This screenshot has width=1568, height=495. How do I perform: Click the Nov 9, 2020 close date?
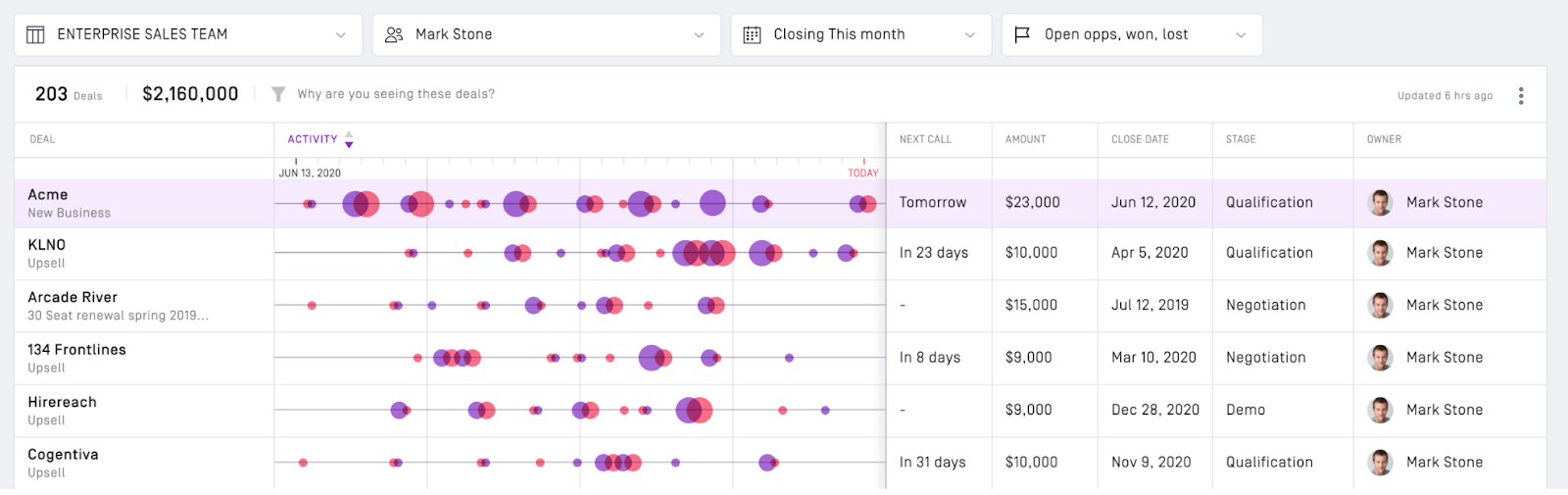click(x=1151, y=463)
